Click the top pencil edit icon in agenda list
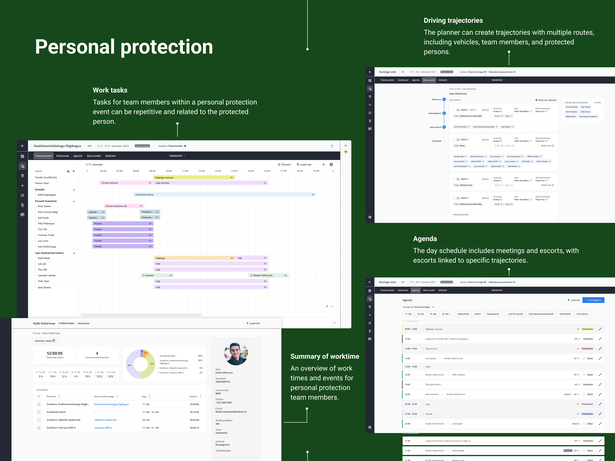This screenshot has width=615, height=461. pos(600,327)
